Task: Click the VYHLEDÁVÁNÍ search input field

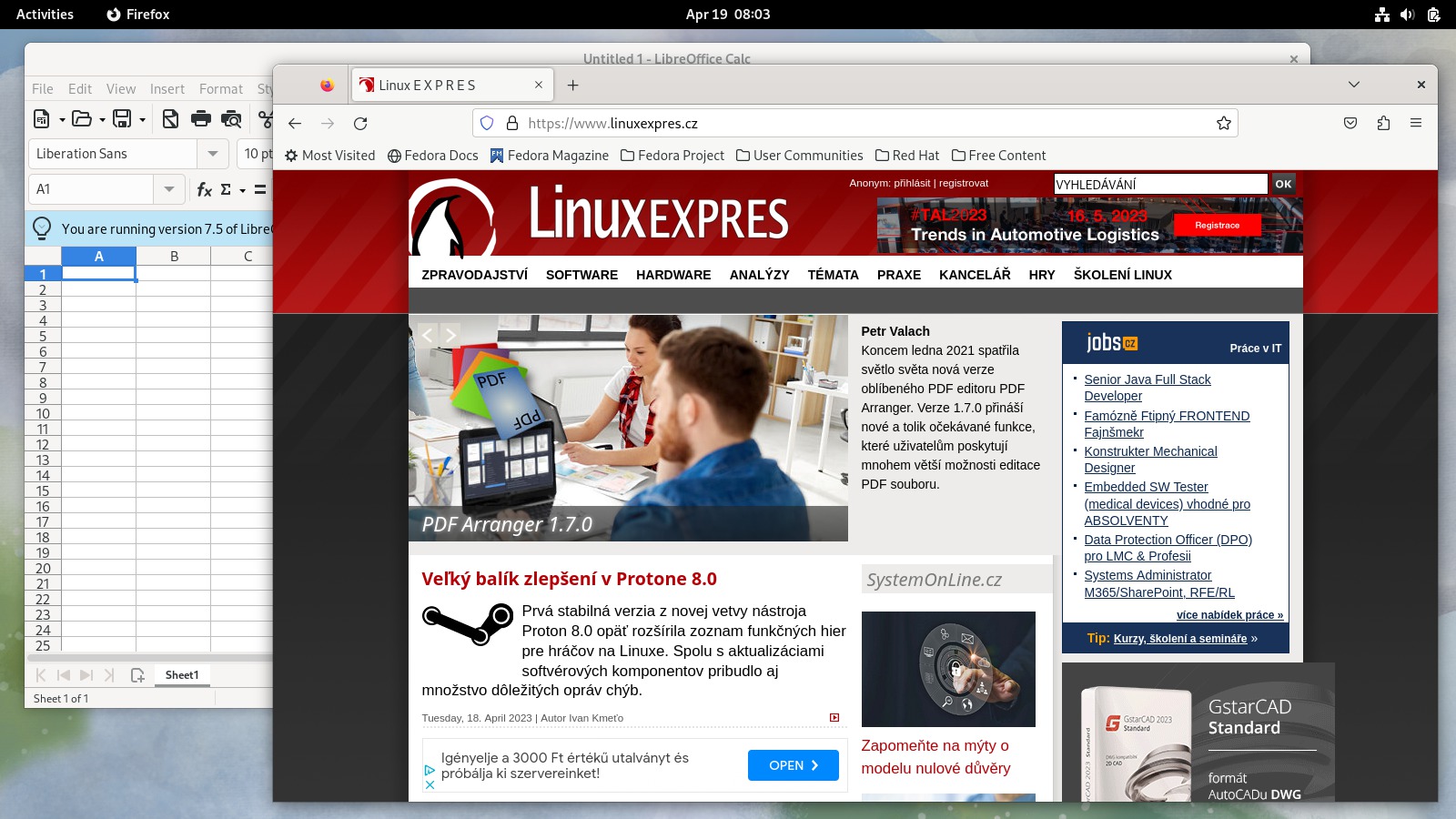Action: click(x=1160, y=184)
